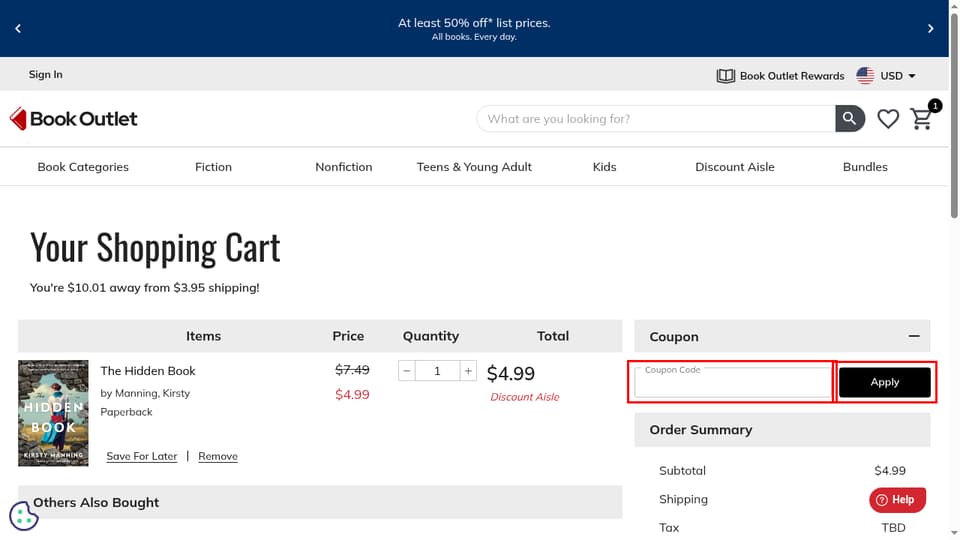
Task: Open the USD currency dropdown
Action: 898,76
